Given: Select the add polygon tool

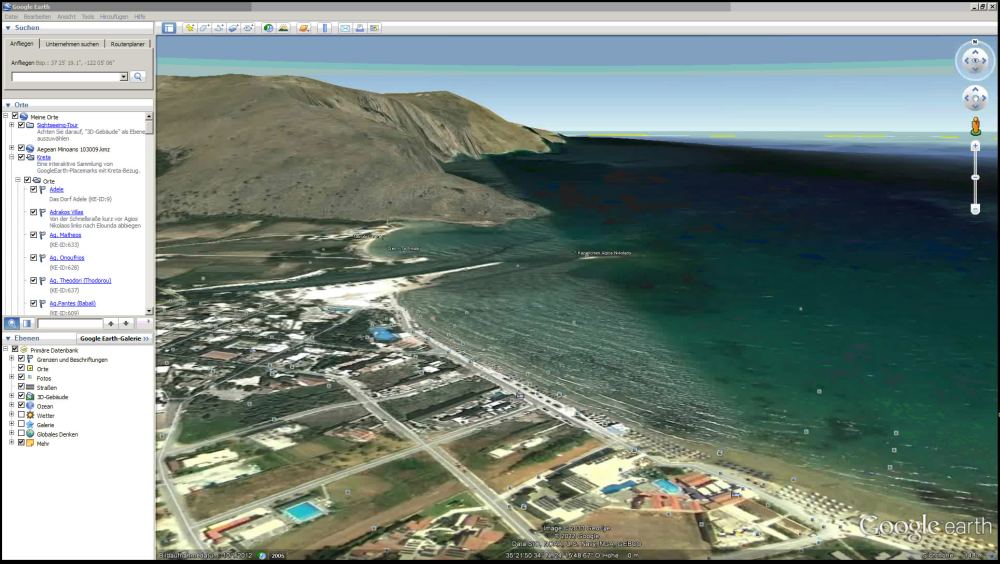Looking at the screenshot, I should point(204,28).
